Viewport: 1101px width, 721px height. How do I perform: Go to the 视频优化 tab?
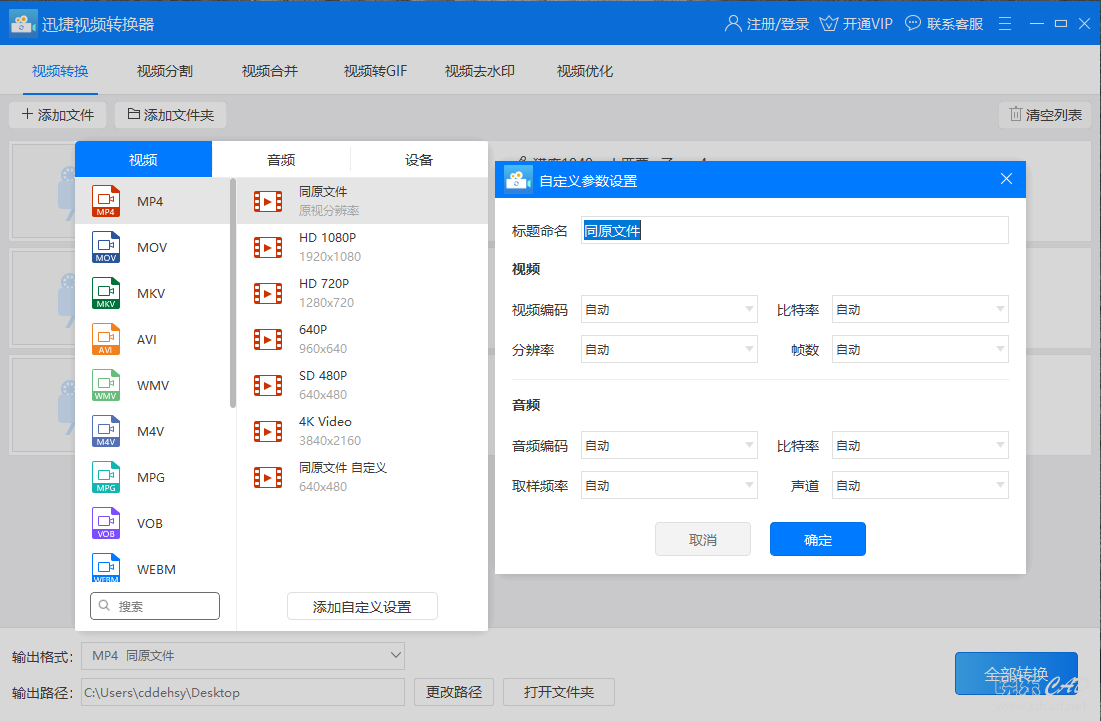[585, 71]
